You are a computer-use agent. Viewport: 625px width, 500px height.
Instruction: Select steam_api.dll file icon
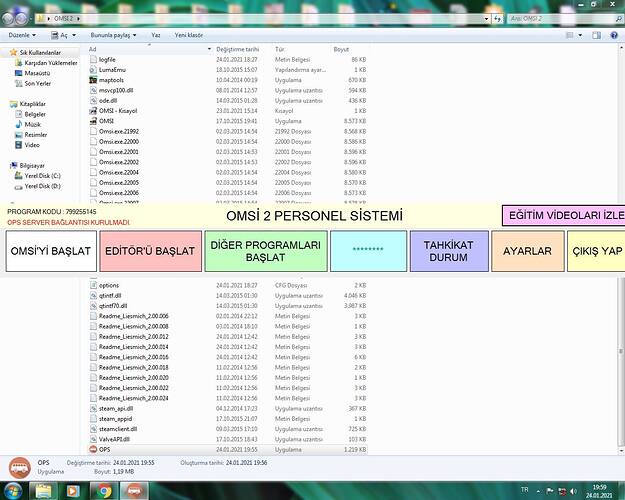point(93,409)
